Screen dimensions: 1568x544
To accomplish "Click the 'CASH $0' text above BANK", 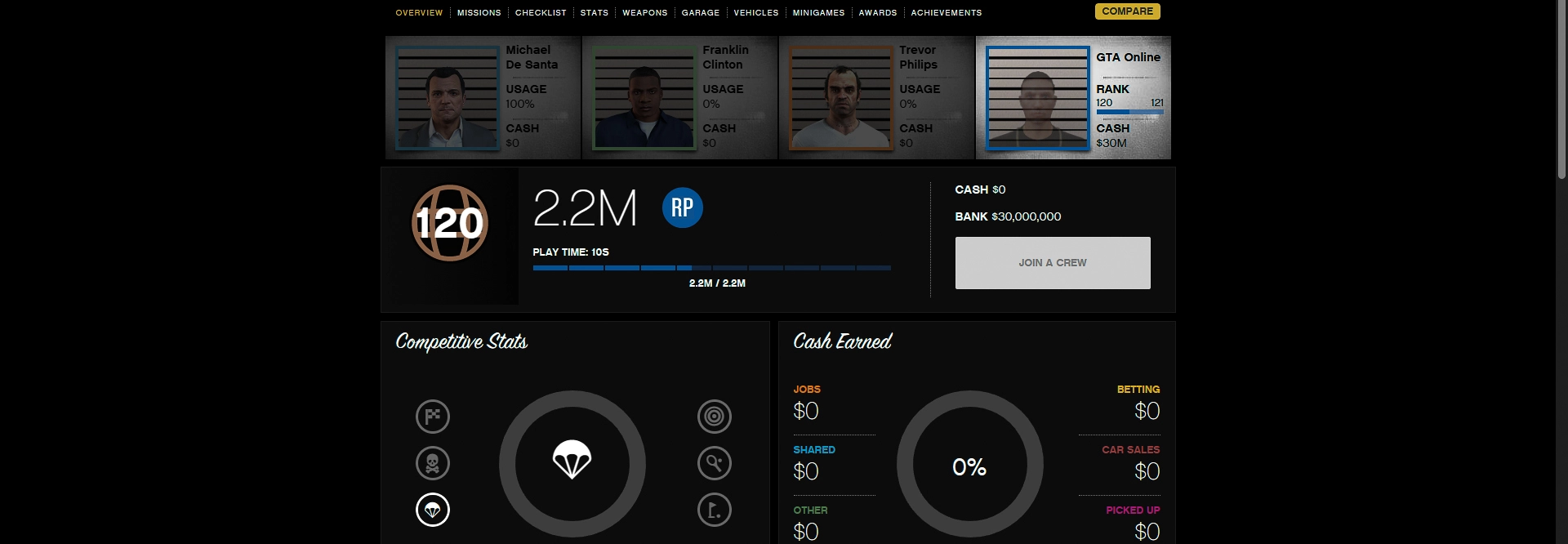I will point(980,190).
